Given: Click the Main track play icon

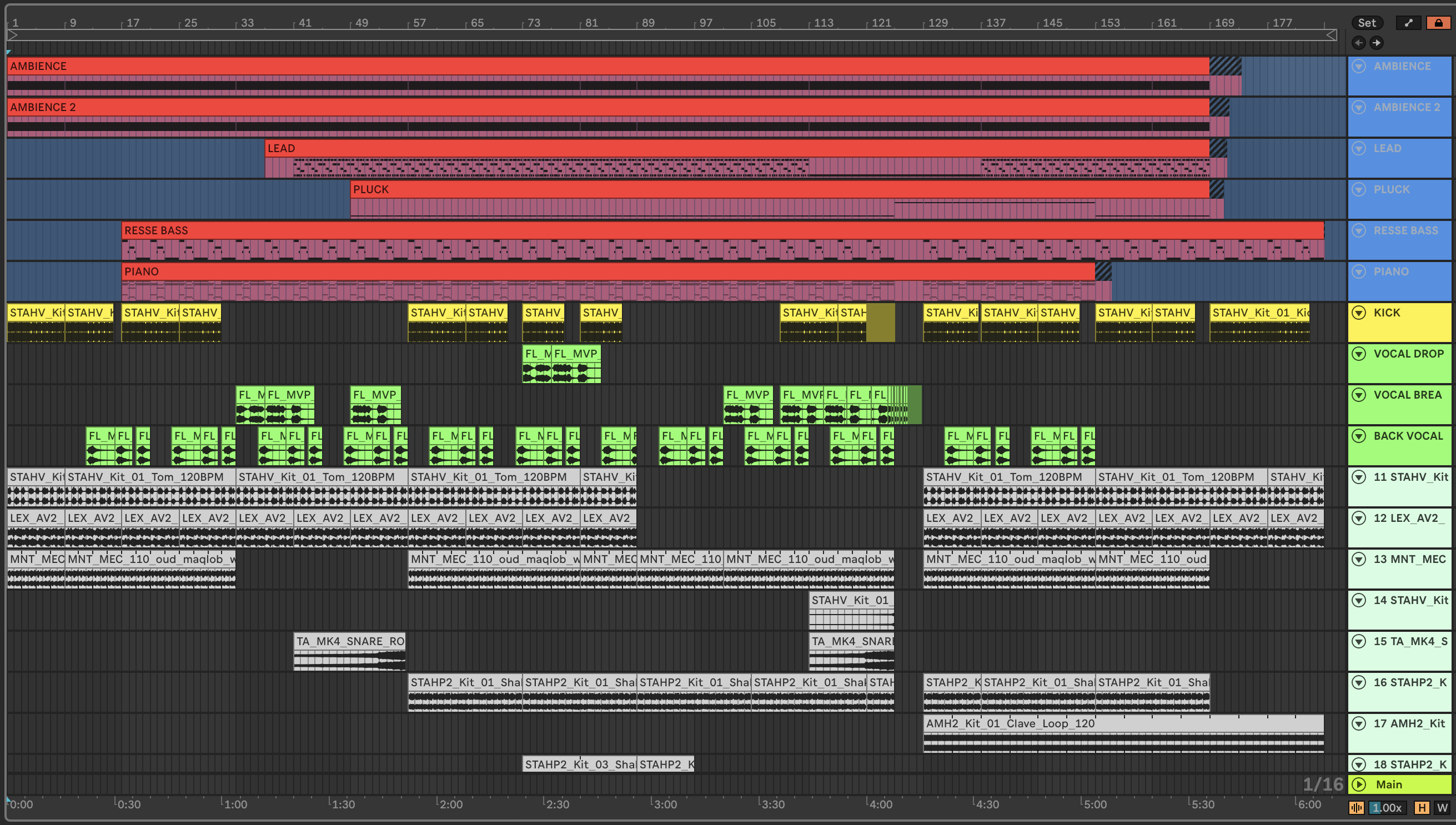Looking at the screenshot, I should click(x=1359, y=784).
